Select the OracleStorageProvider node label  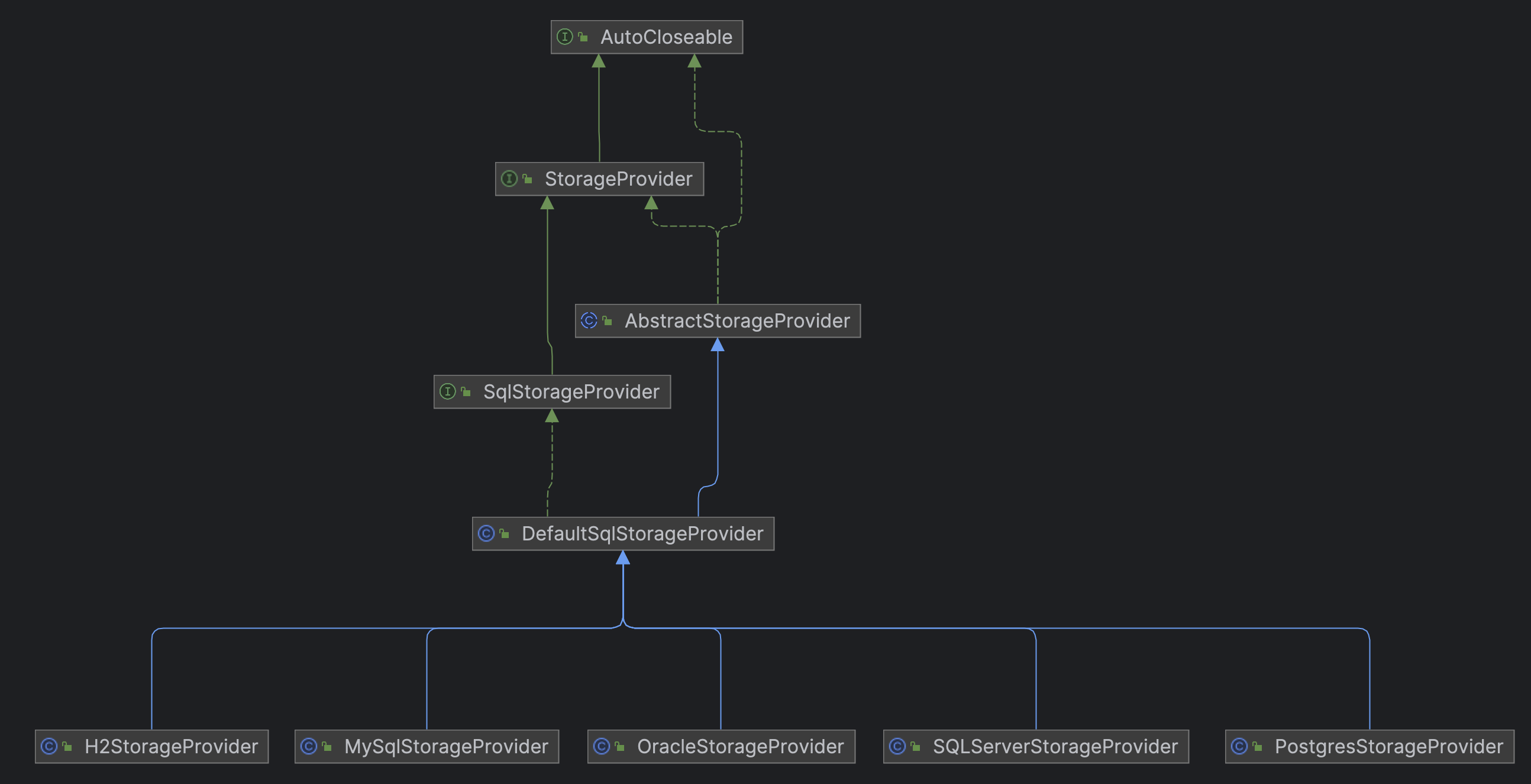point(740,747)
